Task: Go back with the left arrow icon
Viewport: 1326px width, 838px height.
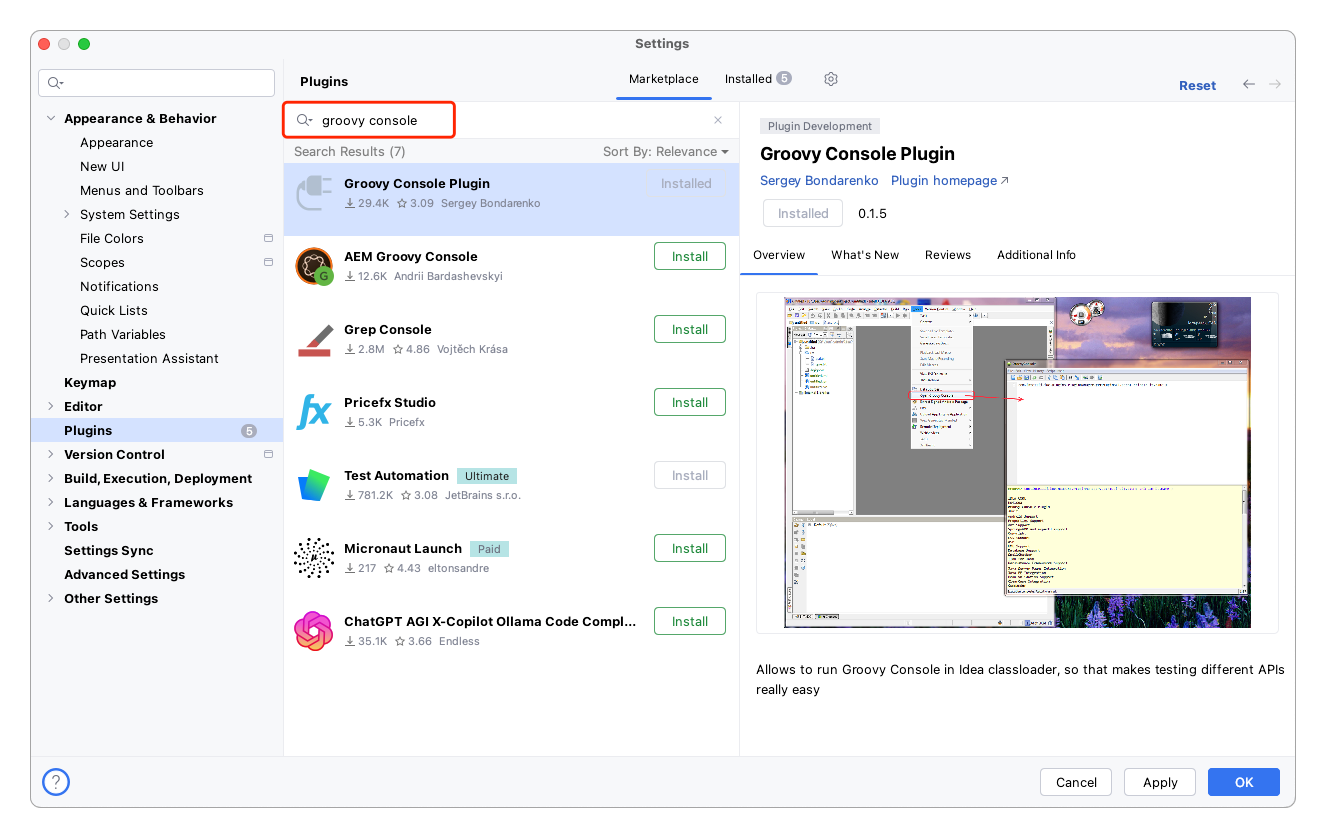Action: point(1249,85)
